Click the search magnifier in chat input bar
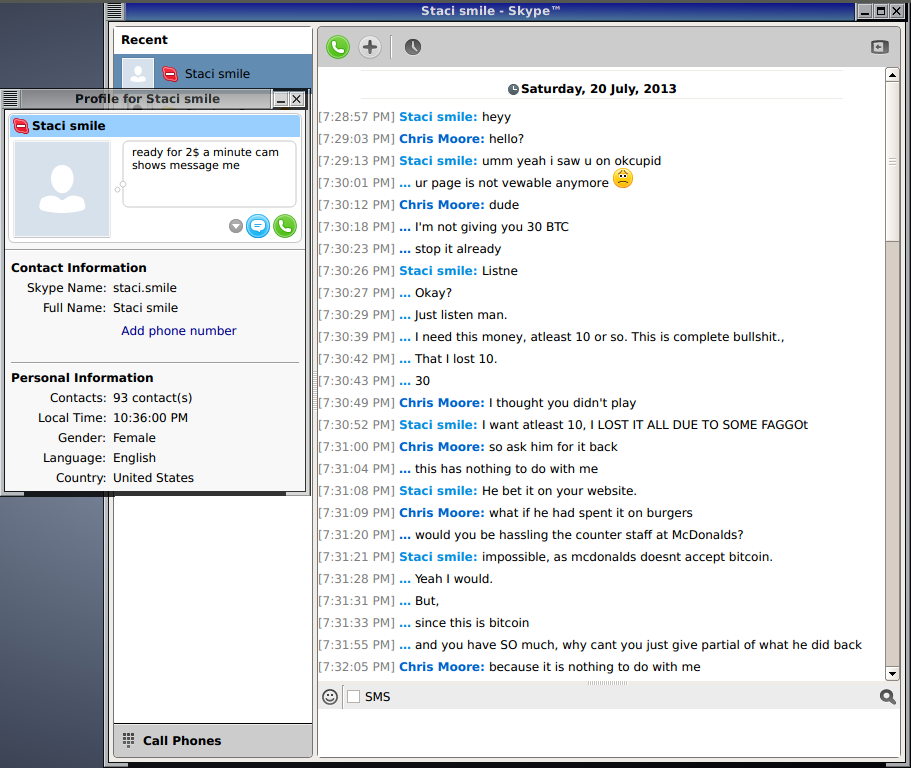The width and height of the screenshot is (911, 768). [887, 697]
